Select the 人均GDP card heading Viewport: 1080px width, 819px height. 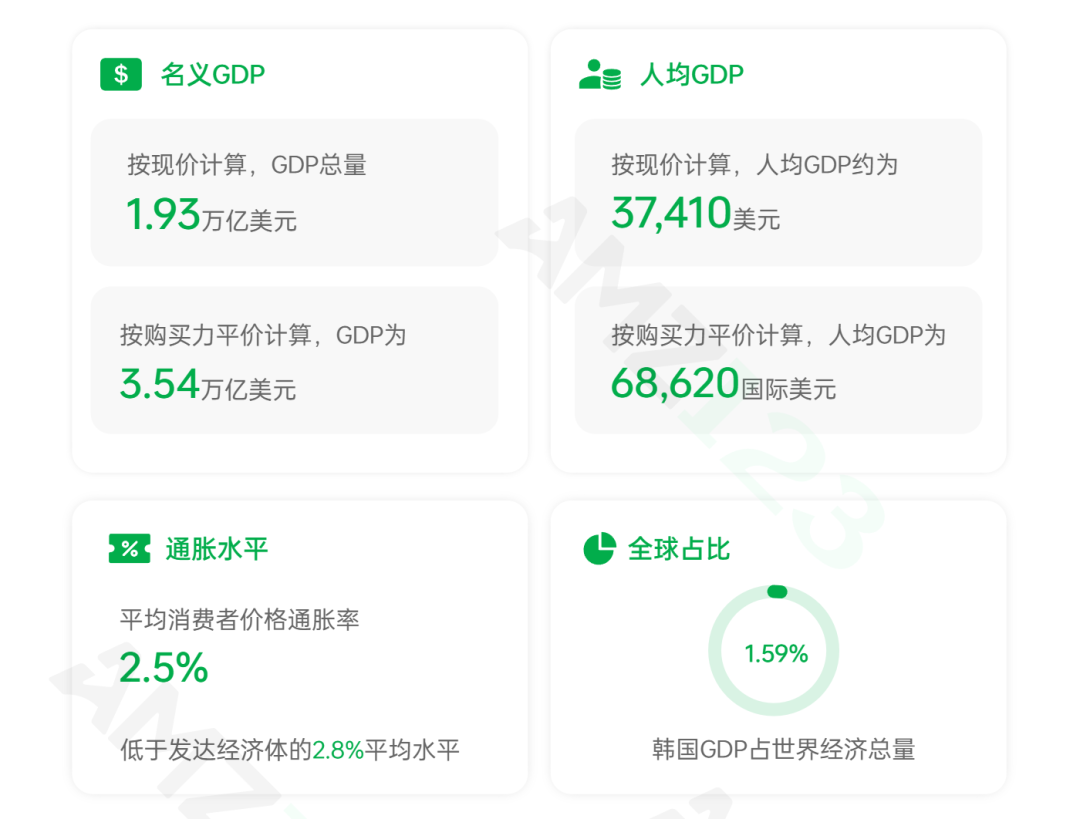click(x=692, y=74)
